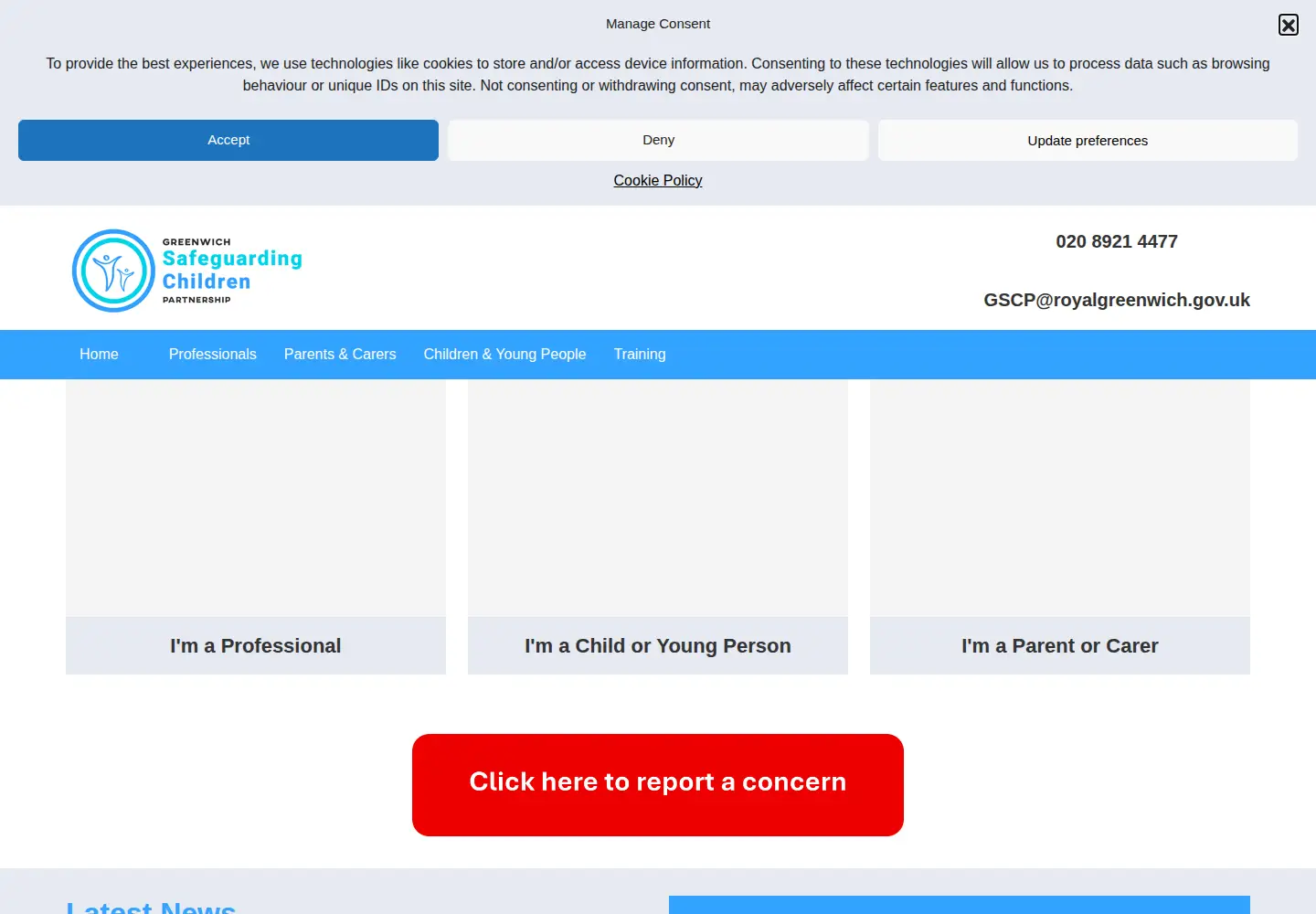Close the Manage Consent banner
This screenshot has width=1316, height=914.
[x=1289, y=25]
